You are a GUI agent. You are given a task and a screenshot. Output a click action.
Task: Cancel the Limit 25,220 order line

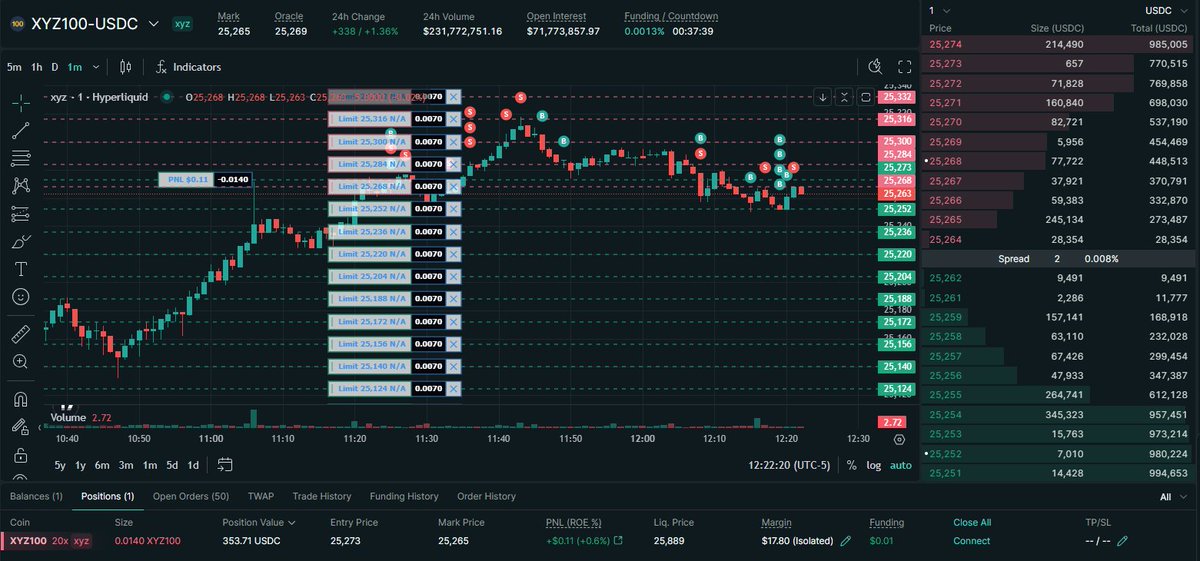[x=454, y=254]
